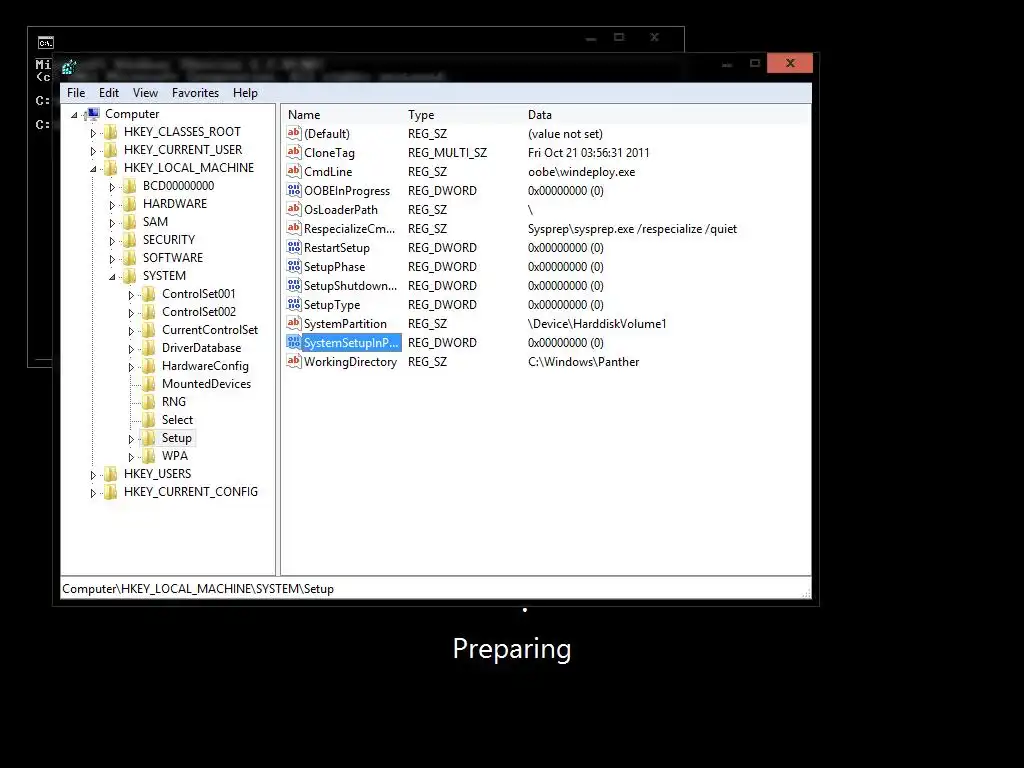Select the RespecializeCm... value name
Image resolution: width=1024 pixels, height=768 pixels.
coord(349,229)
